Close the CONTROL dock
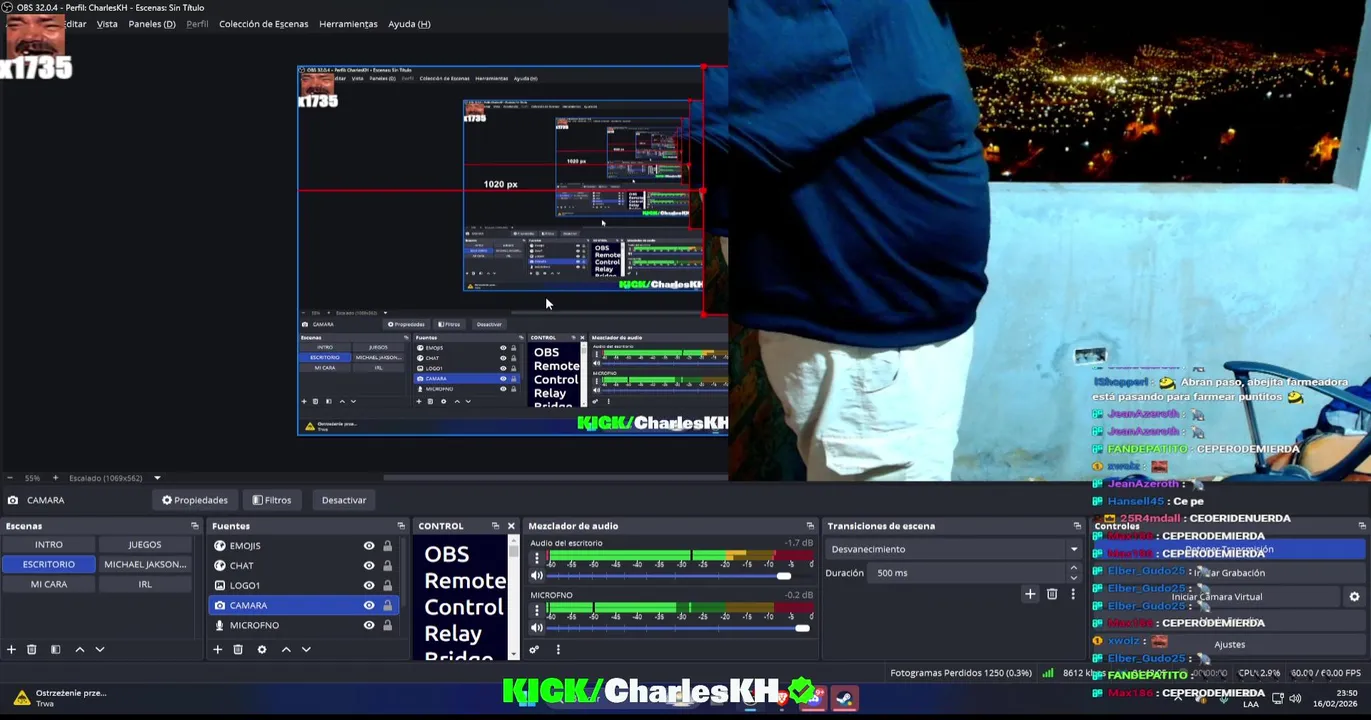The width and height of the screenshot is (1371, 720). point(511,526)
